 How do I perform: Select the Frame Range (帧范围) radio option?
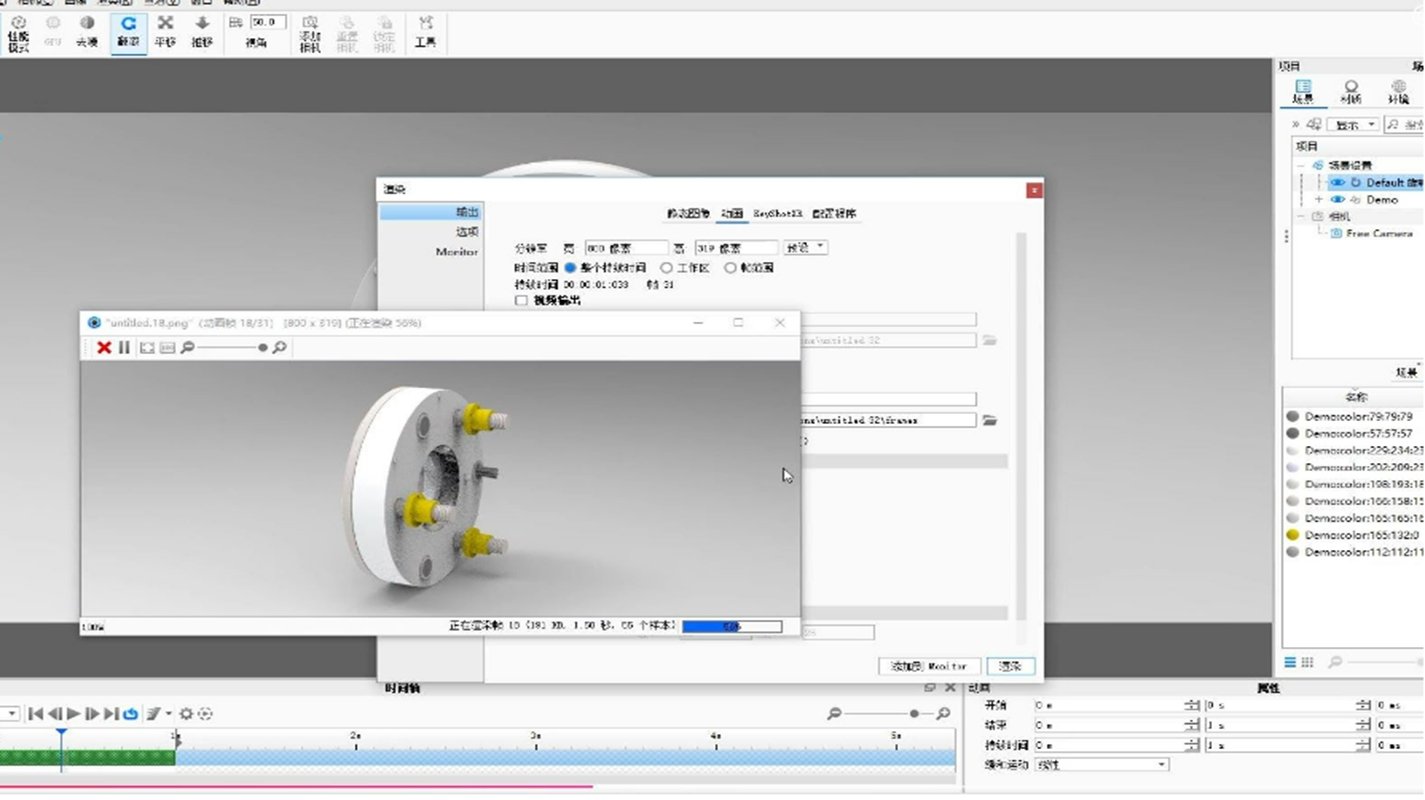click(x=730, y=268)
